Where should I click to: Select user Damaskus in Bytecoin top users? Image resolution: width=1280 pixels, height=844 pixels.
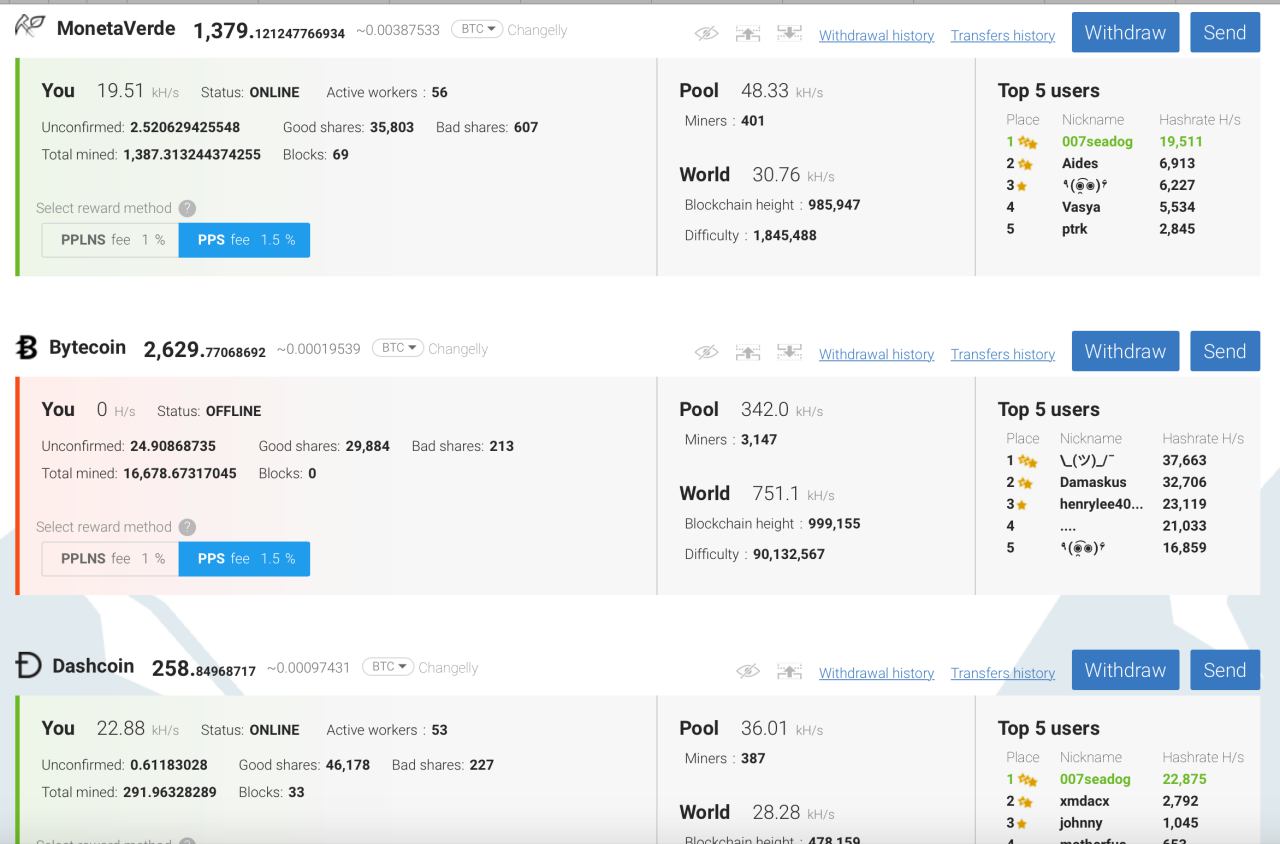pyautogui.click(x=1093, y=483)
